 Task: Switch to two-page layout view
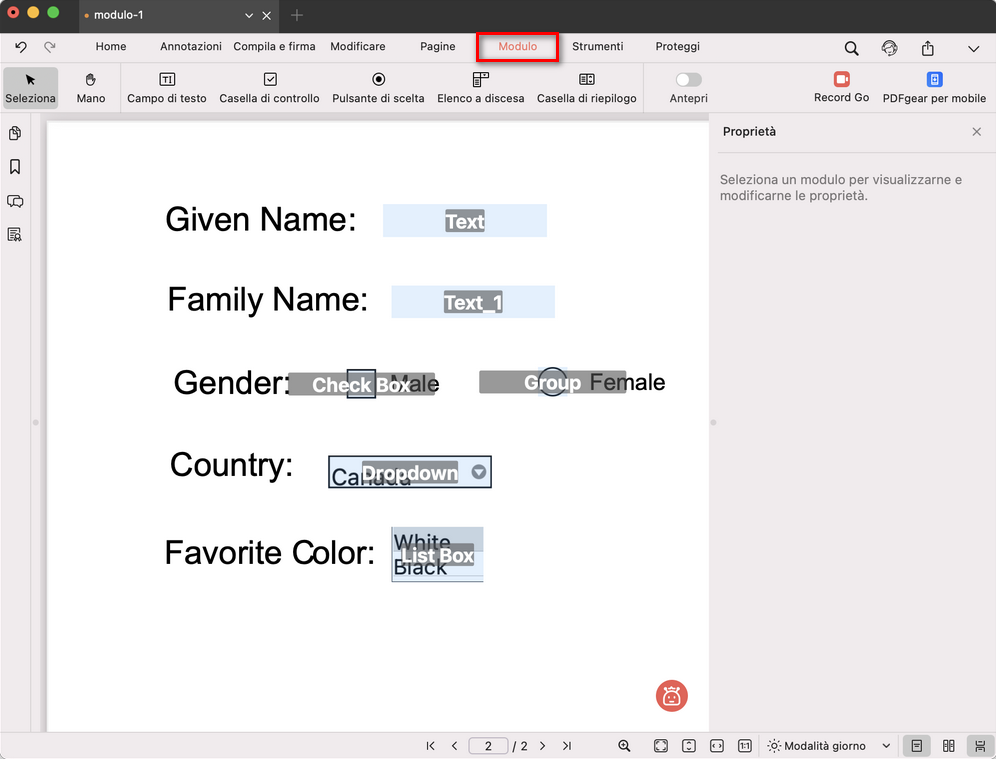[x=948, y=746]
